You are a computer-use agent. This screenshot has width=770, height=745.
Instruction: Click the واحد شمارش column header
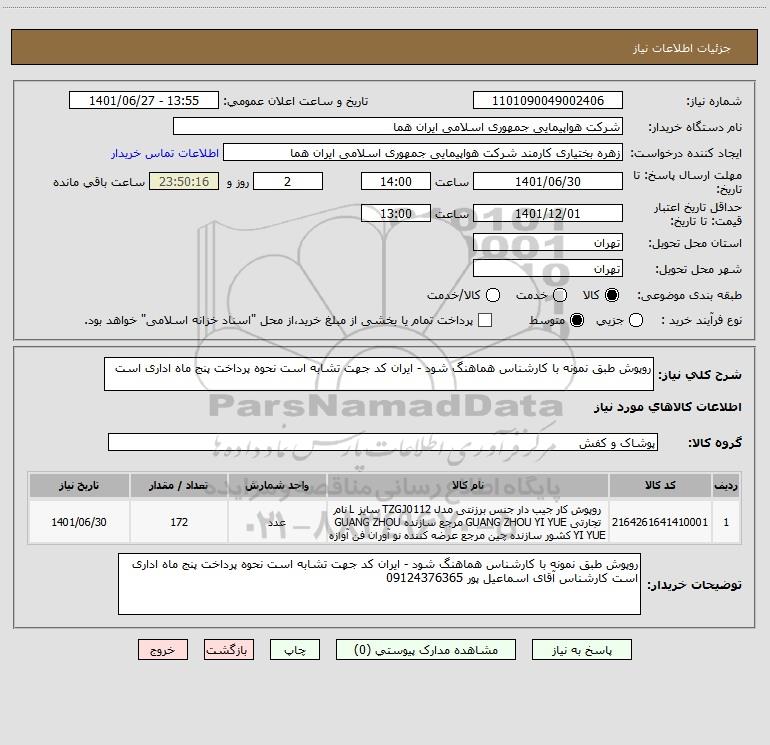point(277,485)
